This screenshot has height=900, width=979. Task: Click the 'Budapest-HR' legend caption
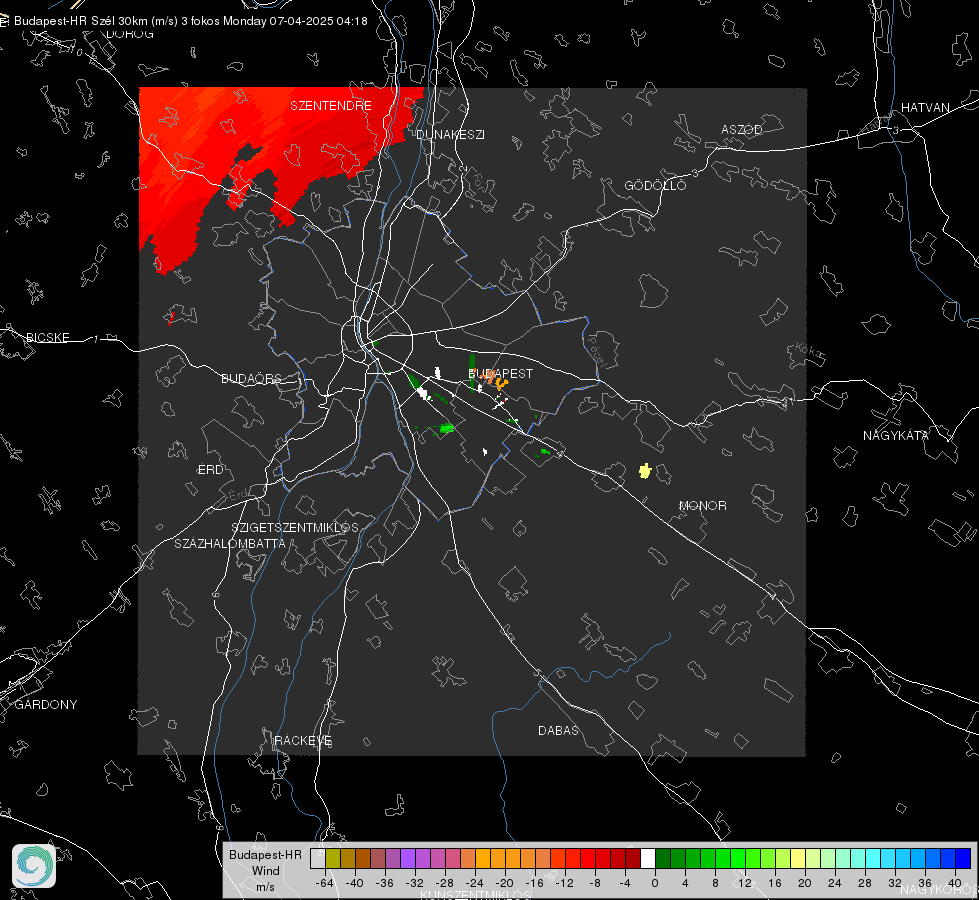tap(265, 854)
